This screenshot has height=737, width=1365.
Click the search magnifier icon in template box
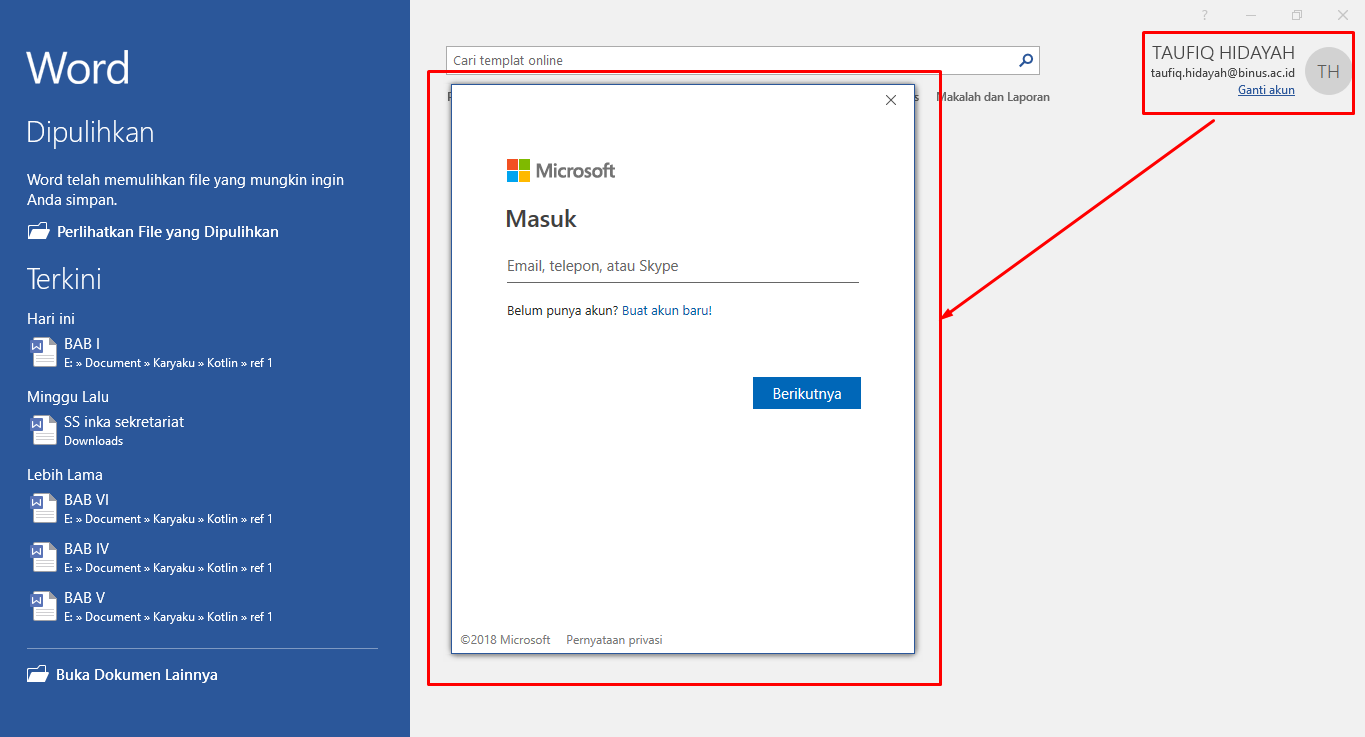[x=1025, y=60]
